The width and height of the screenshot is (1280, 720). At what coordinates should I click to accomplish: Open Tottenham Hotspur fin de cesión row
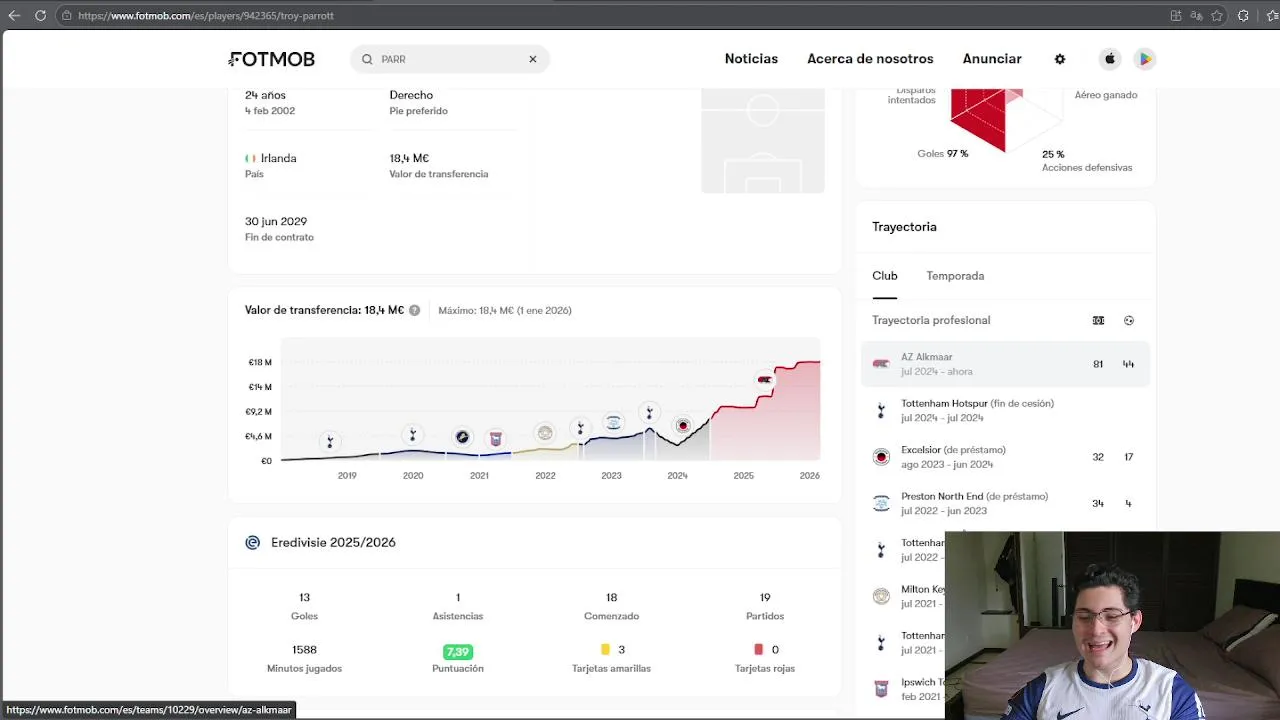coord(1005,410)
